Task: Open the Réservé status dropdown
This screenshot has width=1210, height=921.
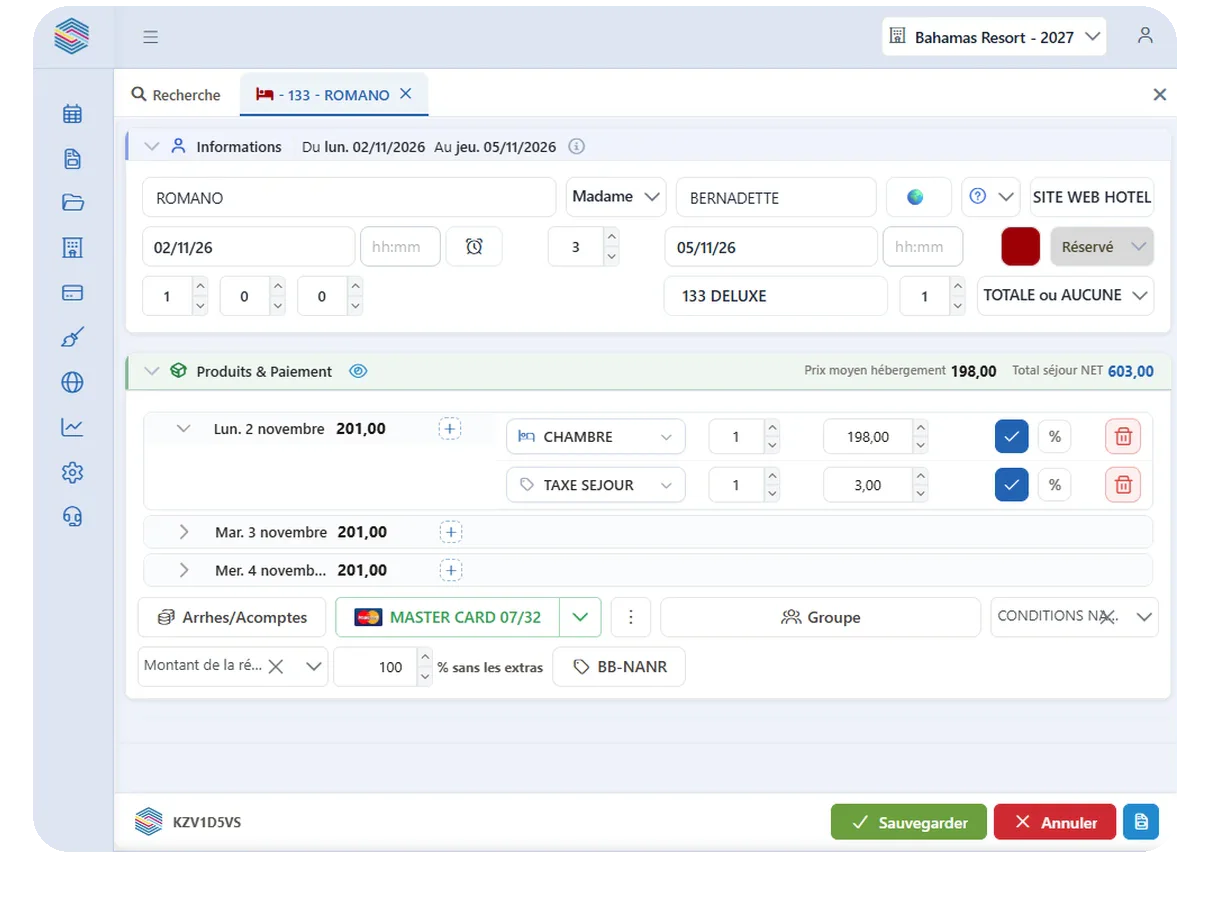Action: click(1102, 247)
